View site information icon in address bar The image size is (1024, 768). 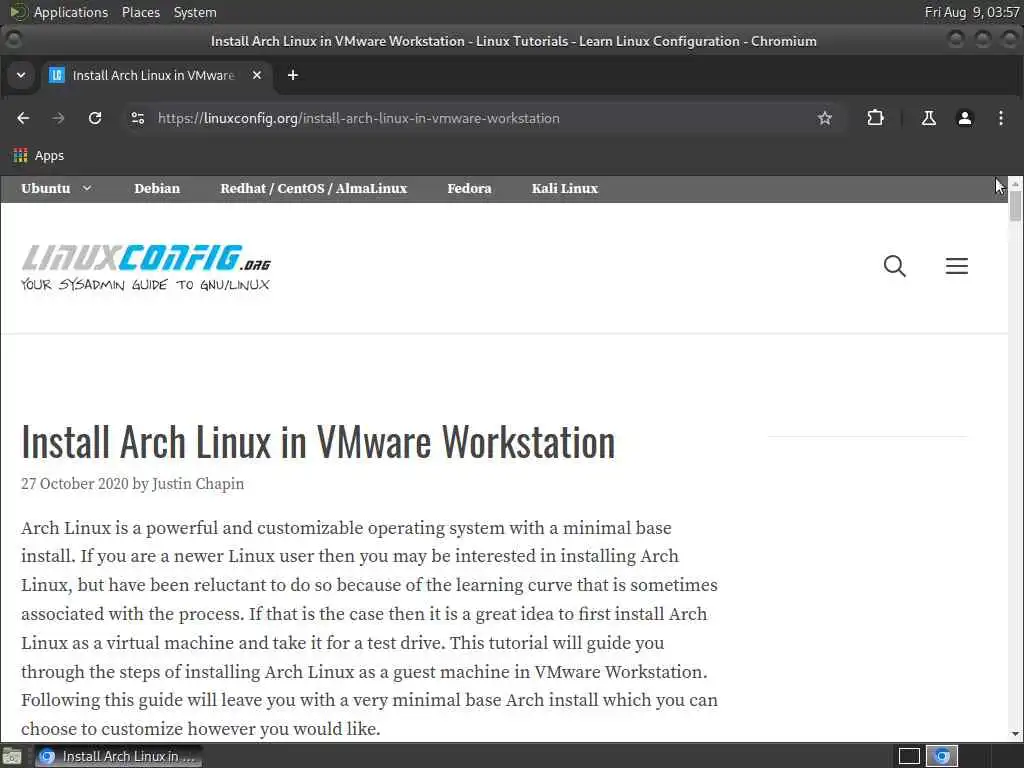click(x=138, y=118)
